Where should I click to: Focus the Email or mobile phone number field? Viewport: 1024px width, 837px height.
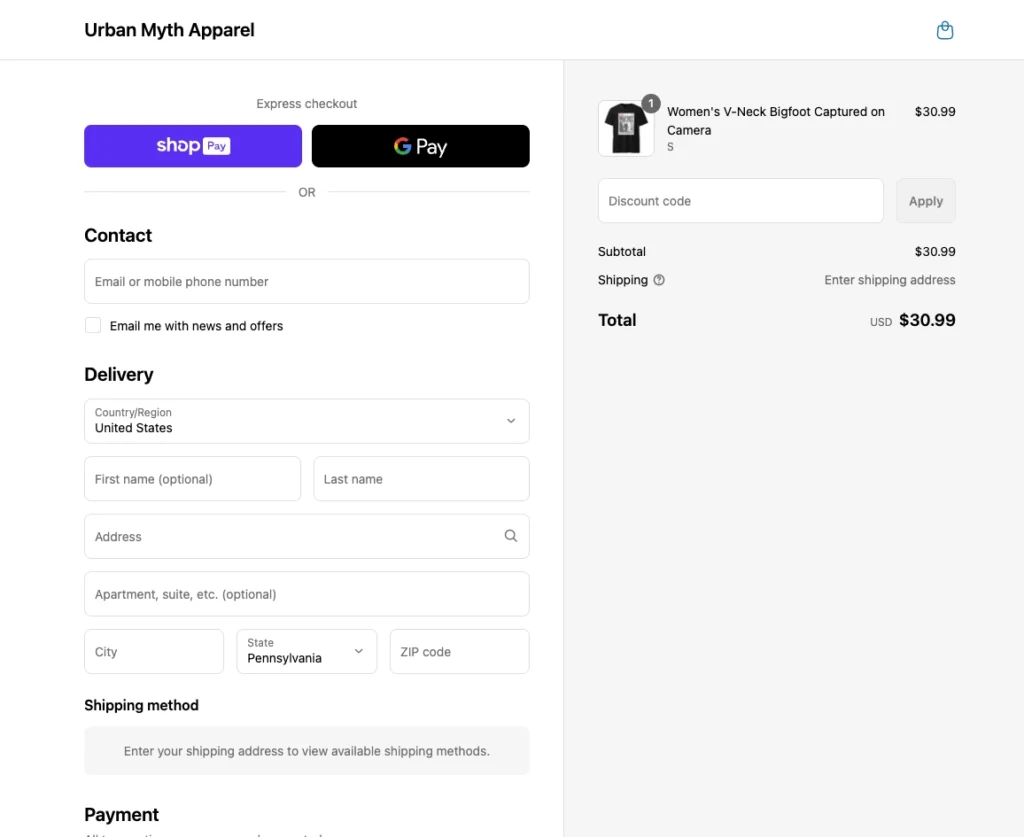click(307, 281)
